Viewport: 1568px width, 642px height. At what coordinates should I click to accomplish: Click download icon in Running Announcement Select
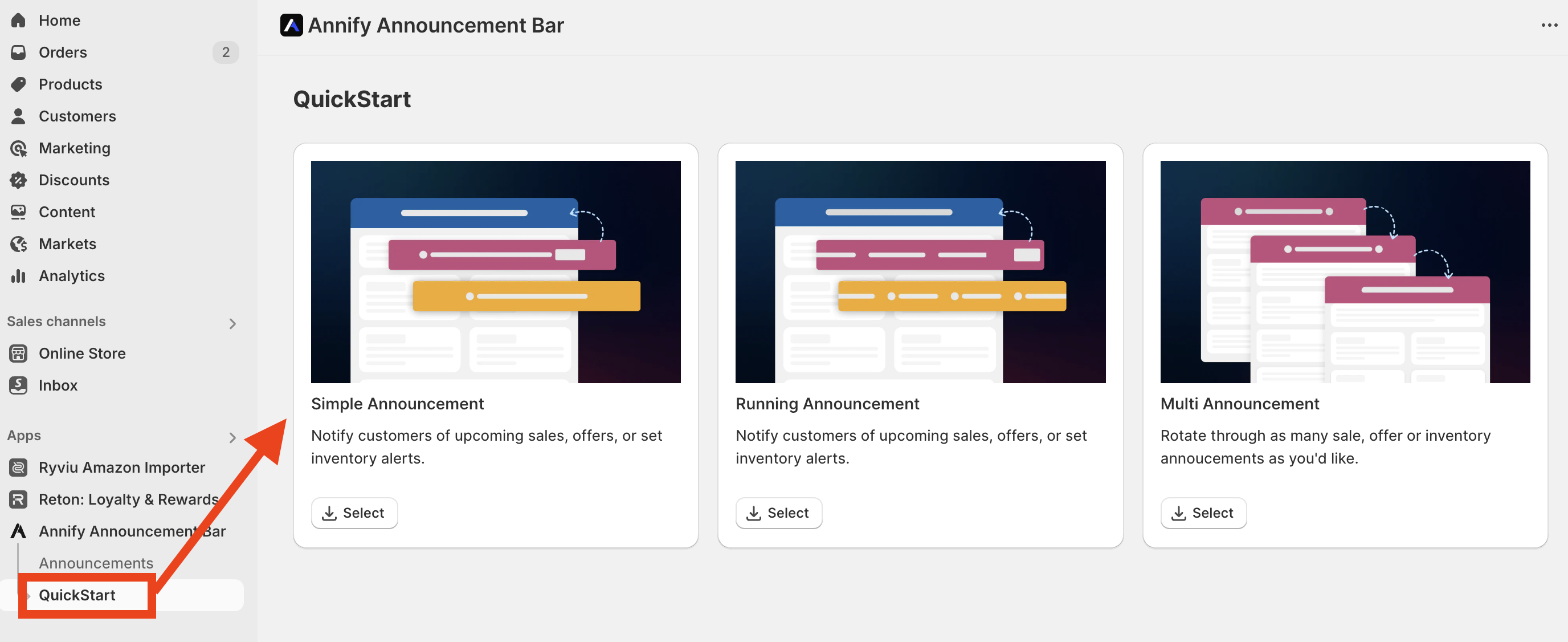click(x=754, y=513)
